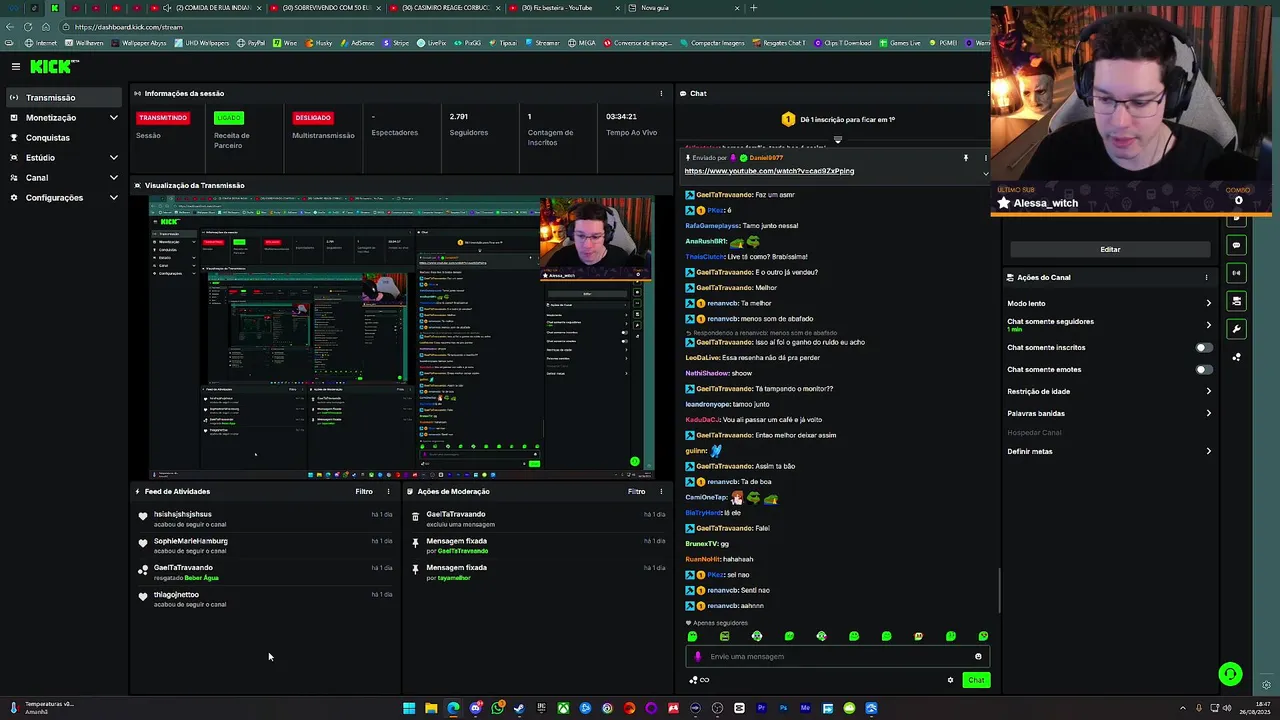Click the Editar button
The image size is (1280, 720).
click(x=1110, y=249)
